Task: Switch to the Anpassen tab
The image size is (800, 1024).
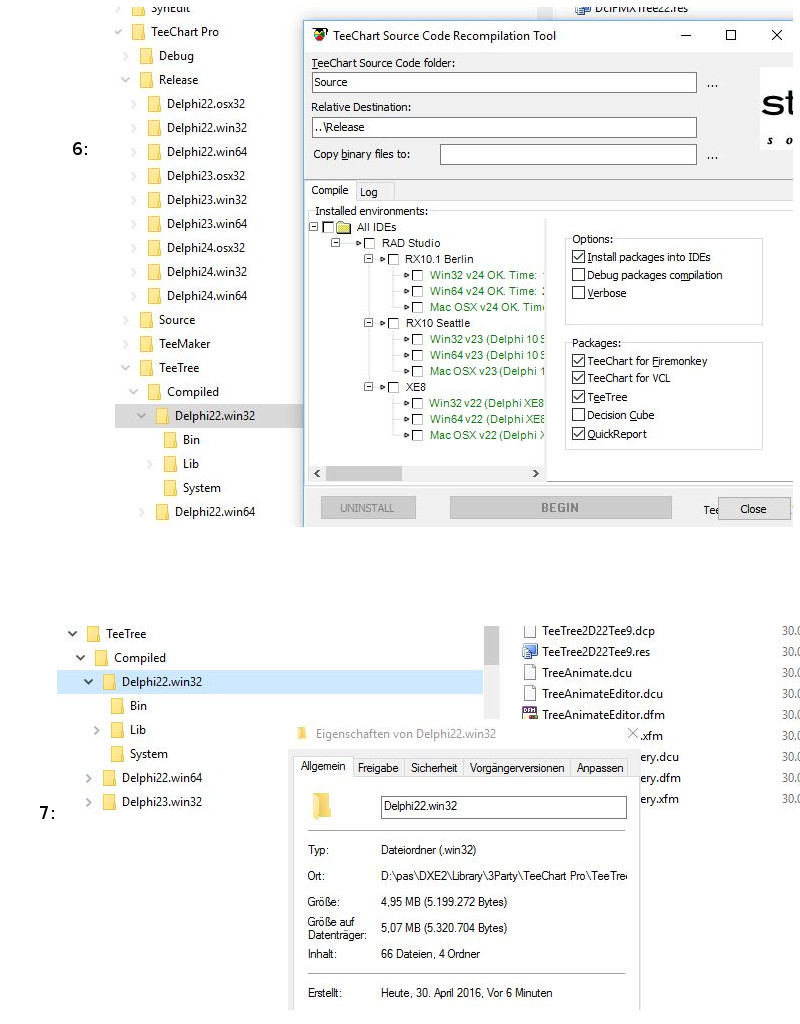Action: pyautogui.click(x=600, y=768)
